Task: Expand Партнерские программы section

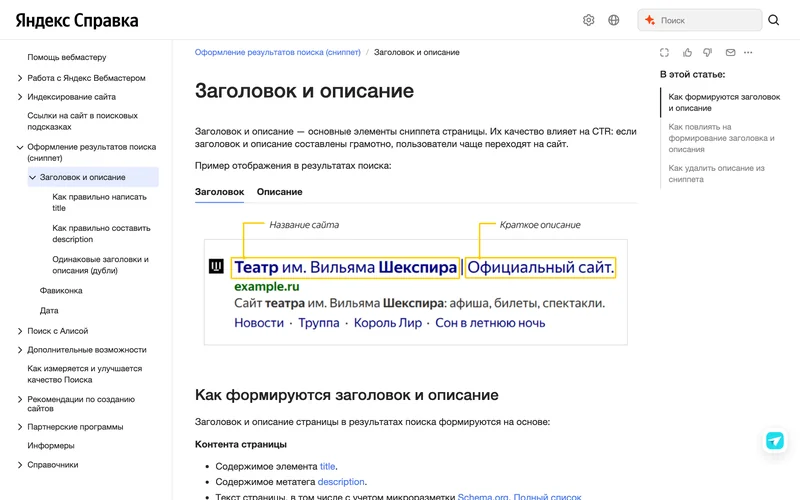Action: tap(19, 427)
